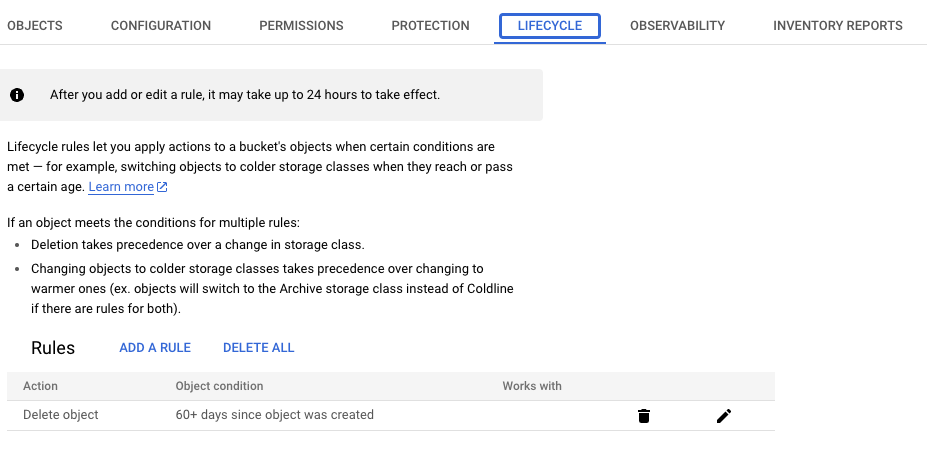Go to the Permissions tab
Viewport: 927px width, 461px height.
coord(301,26)
